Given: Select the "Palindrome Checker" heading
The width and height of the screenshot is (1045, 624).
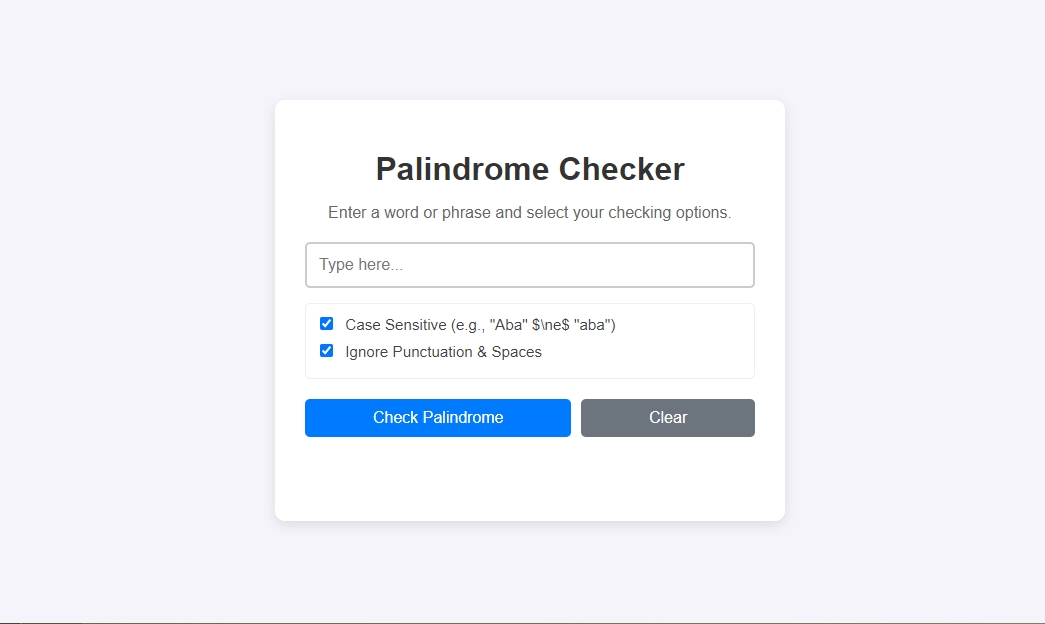Looking at the screenshot, I should click(530, 169).
